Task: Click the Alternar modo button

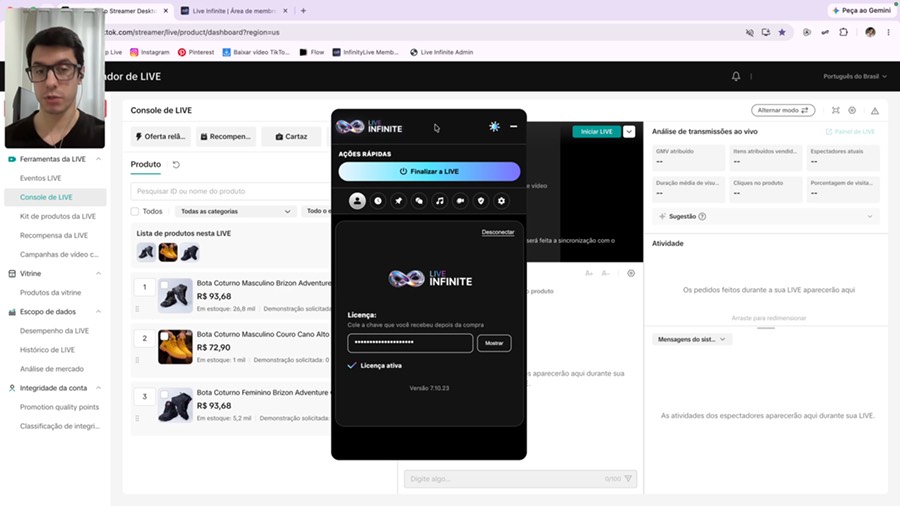Action: (783, 110)
